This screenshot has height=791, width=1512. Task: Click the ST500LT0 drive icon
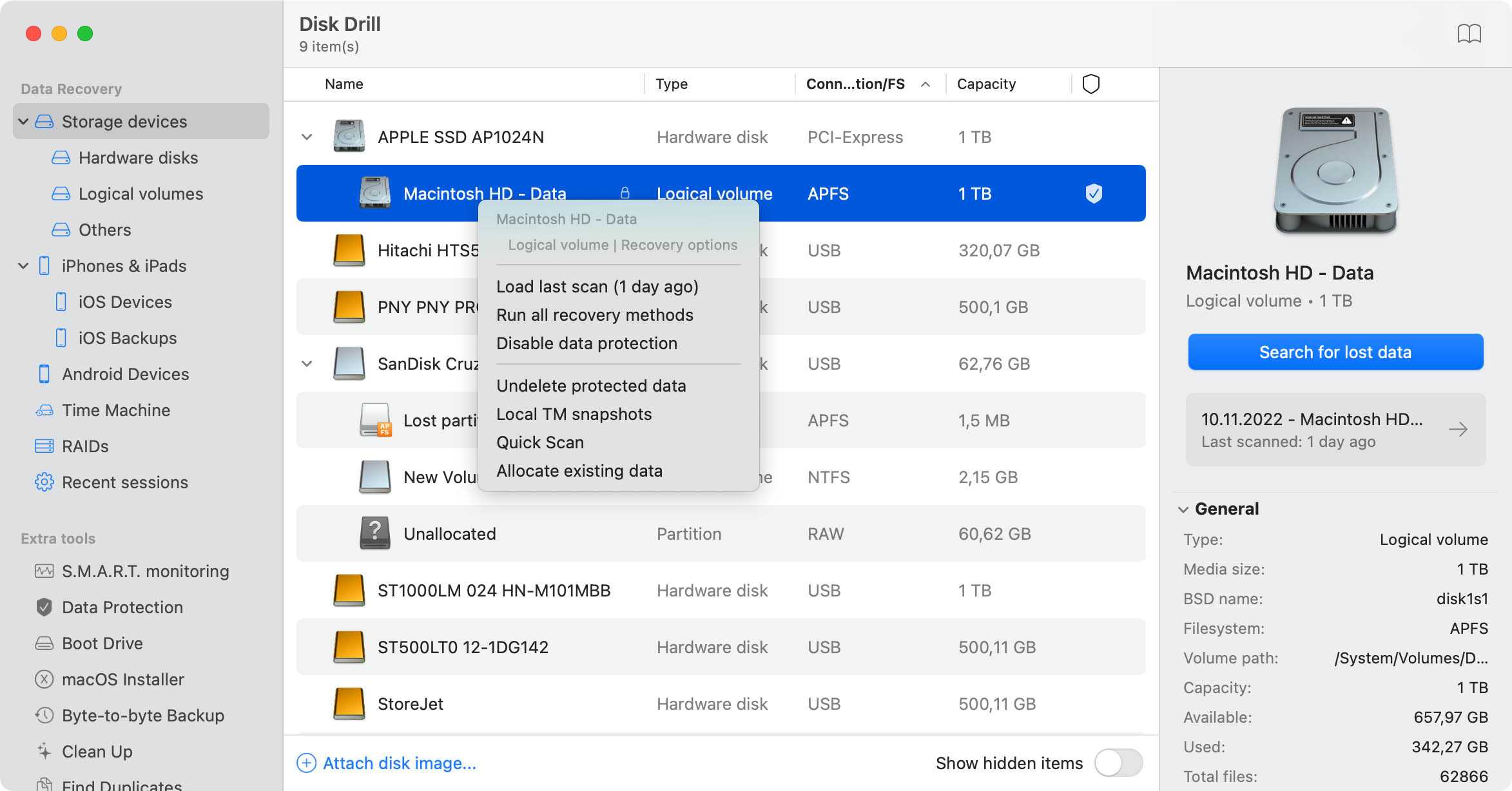click(349, 647)
